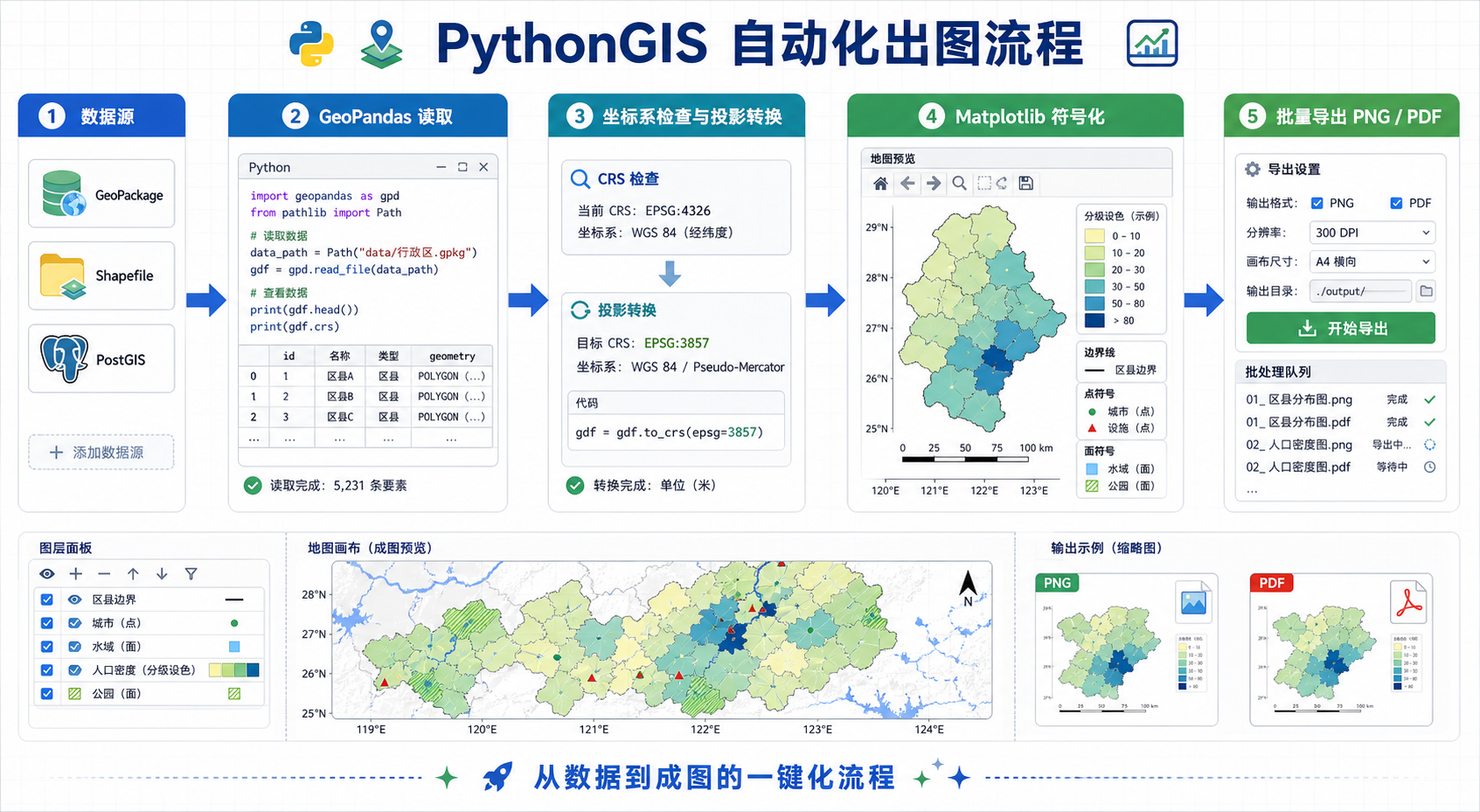This screenshot has width=1480, height=812.
Task: Toggle the PNG output format checkbox
Action: point(1317,204)
